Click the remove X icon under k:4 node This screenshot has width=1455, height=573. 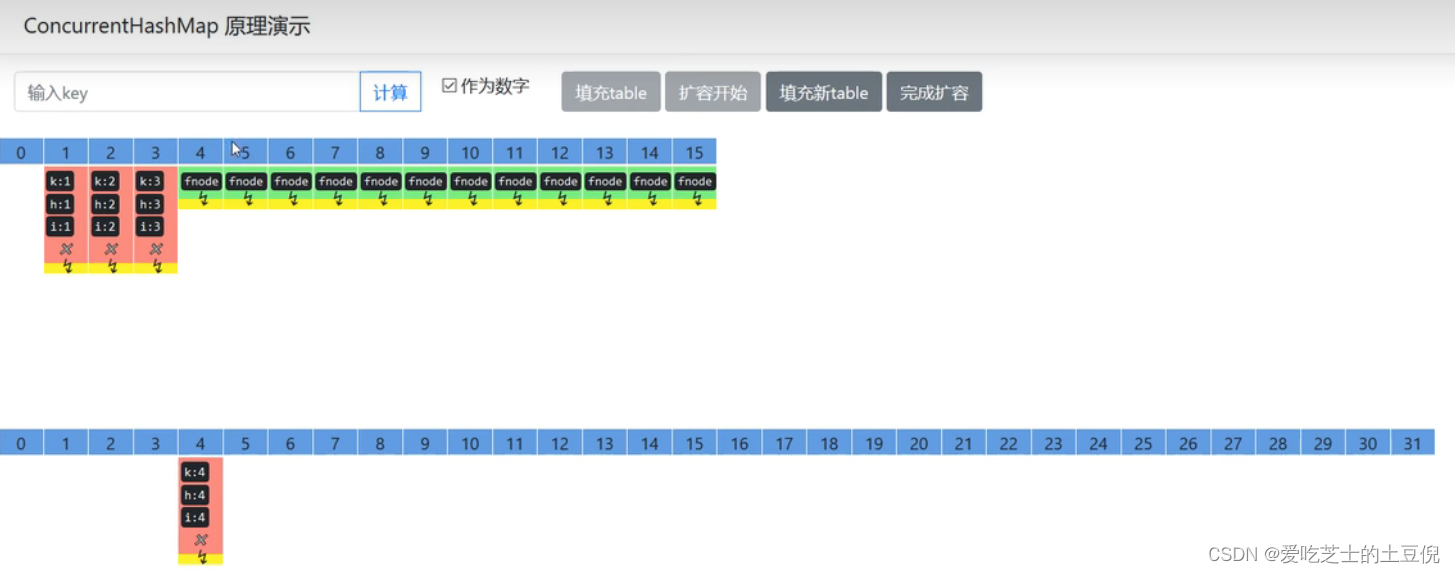(x=201, y=540)
